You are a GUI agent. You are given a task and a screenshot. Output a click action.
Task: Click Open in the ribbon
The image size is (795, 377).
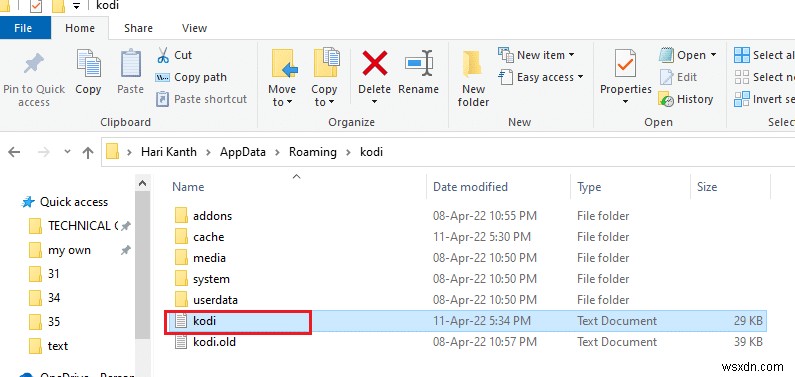688,55
